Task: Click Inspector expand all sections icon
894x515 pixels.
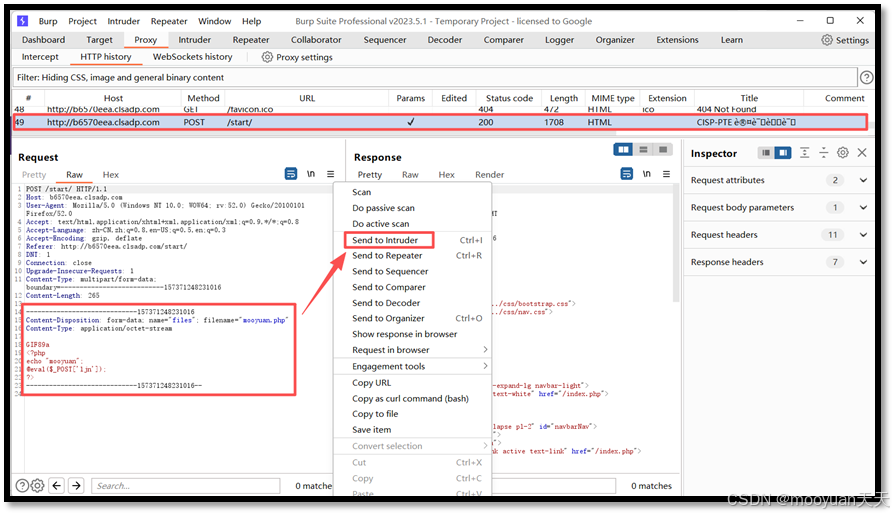Action: coord(804,153)
